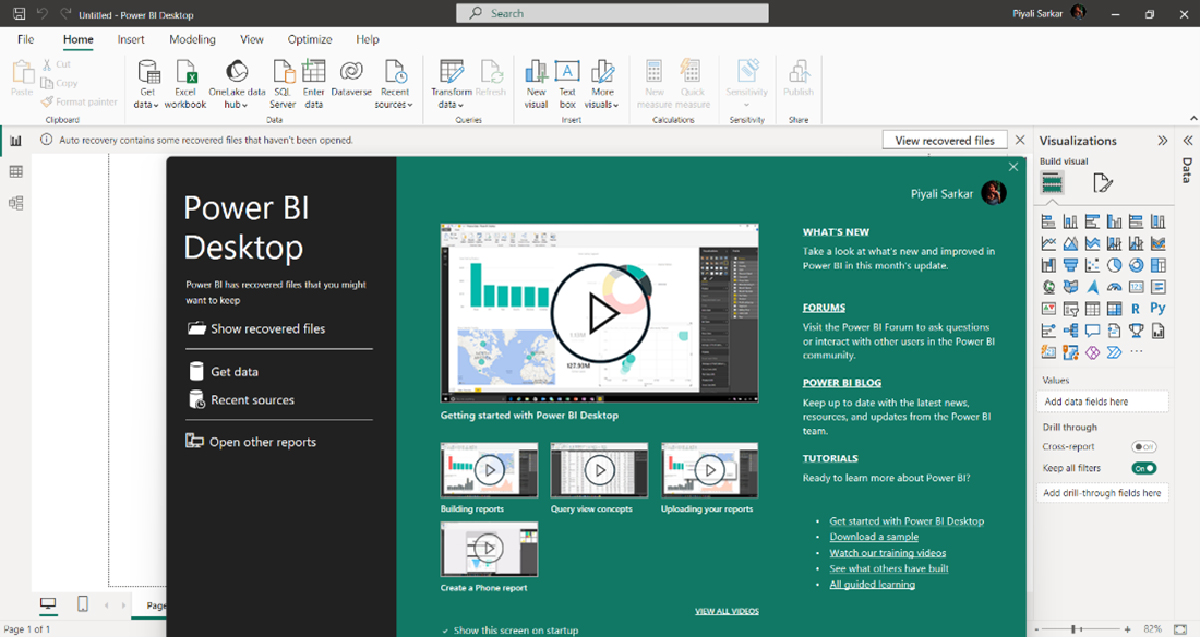Viewport: 1200px width, 638px height.
Task: Pick the Decomposition tree visual
Action: [1070, 331]
